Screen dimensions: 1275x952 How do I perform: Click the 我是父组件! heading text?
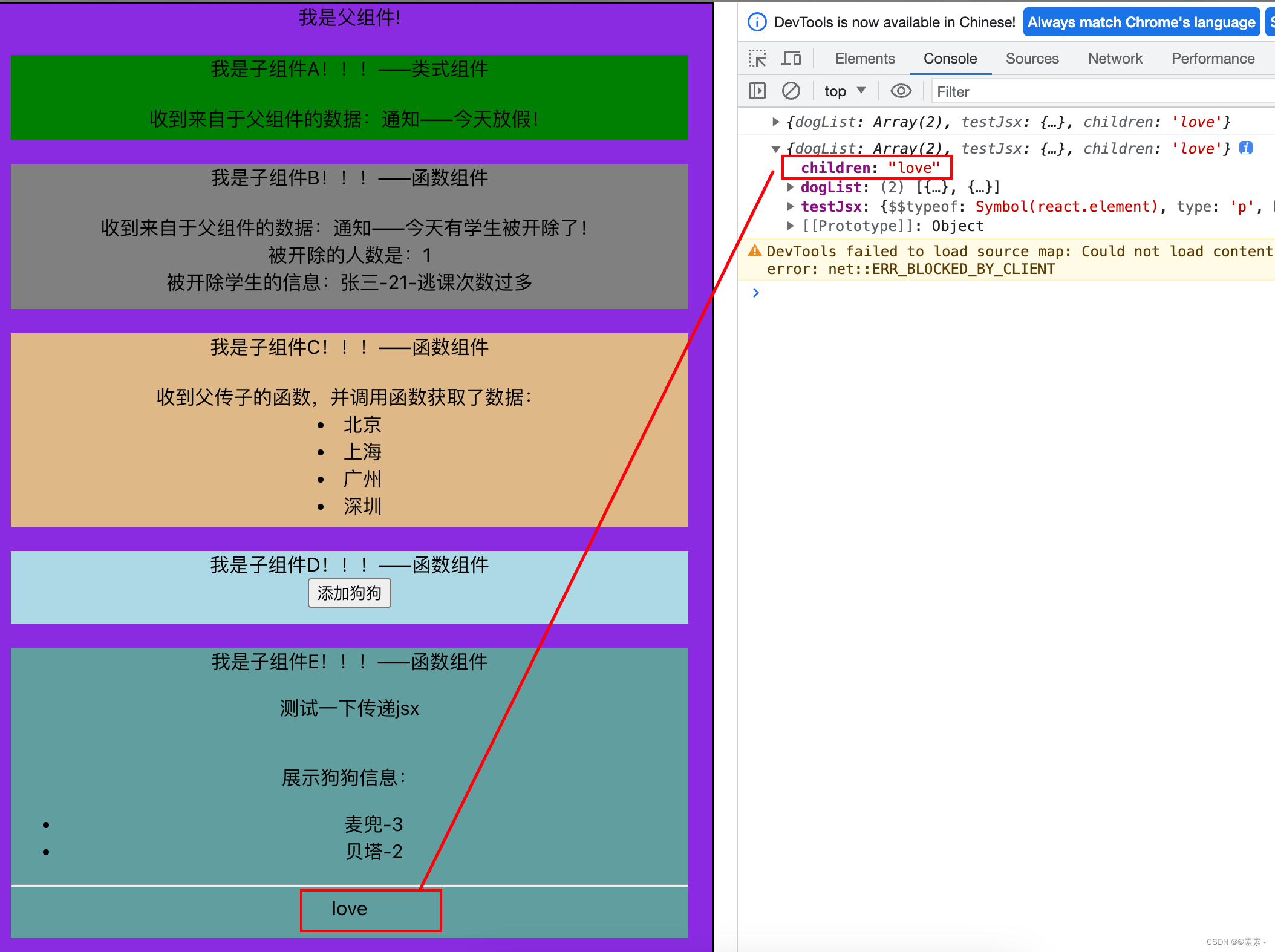tap(350, 18)
